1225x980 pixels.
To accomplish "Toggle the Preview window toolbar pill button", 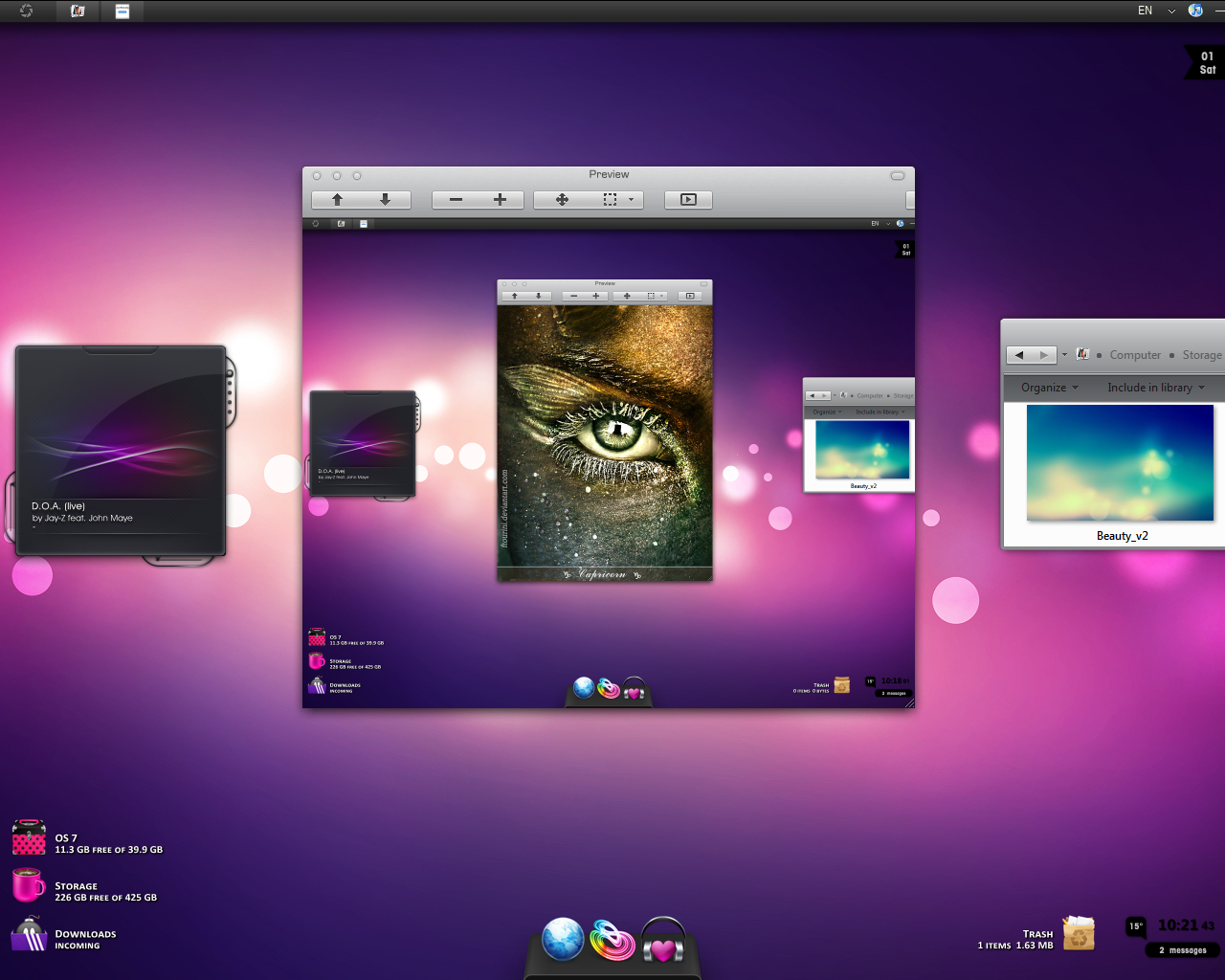I will click(897, 176).
